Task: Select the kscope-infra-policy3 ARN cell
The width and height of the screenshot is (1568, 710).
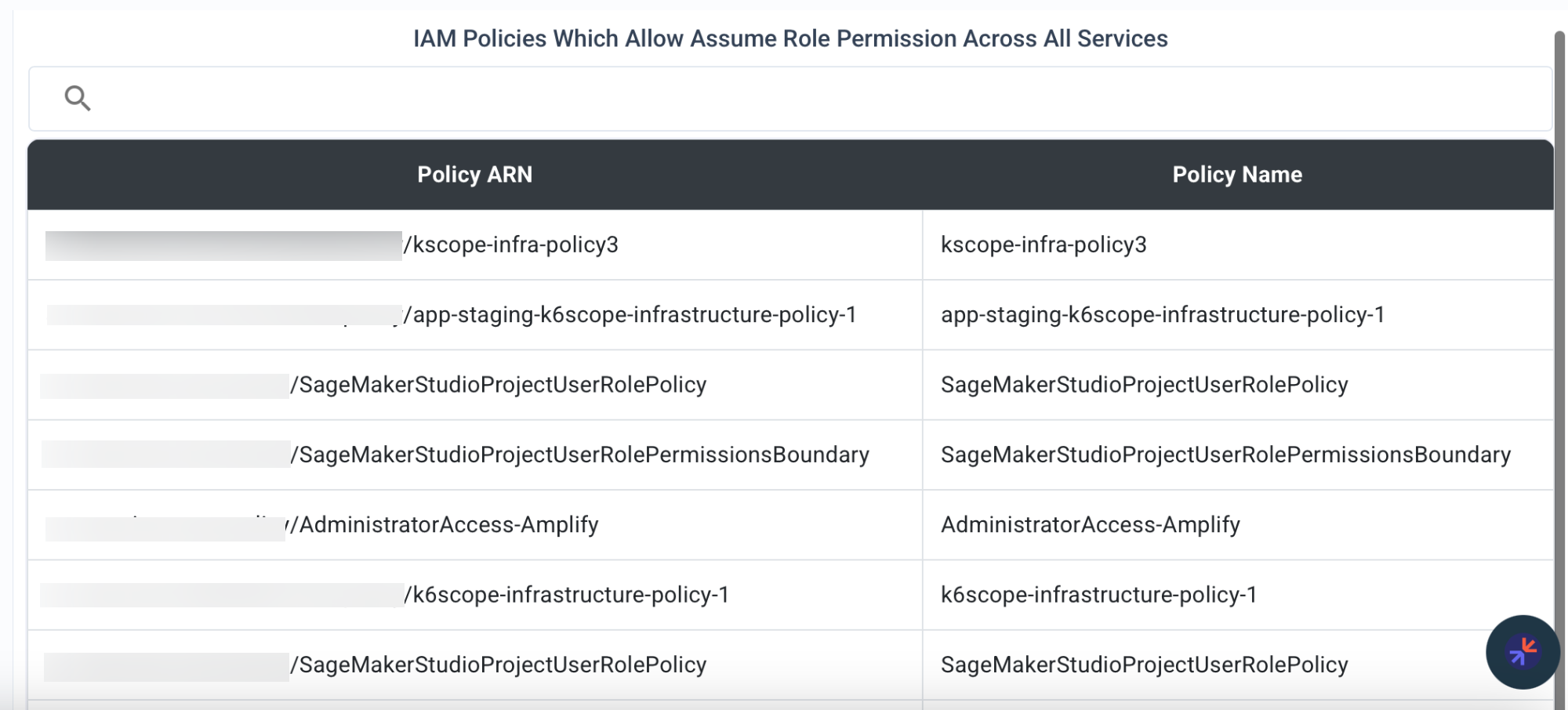Action: pos(475,245)
